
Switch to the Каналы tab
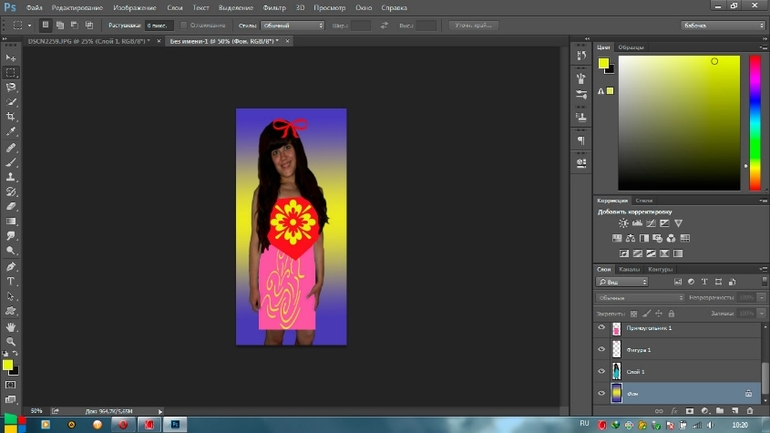tap(629, 269)
